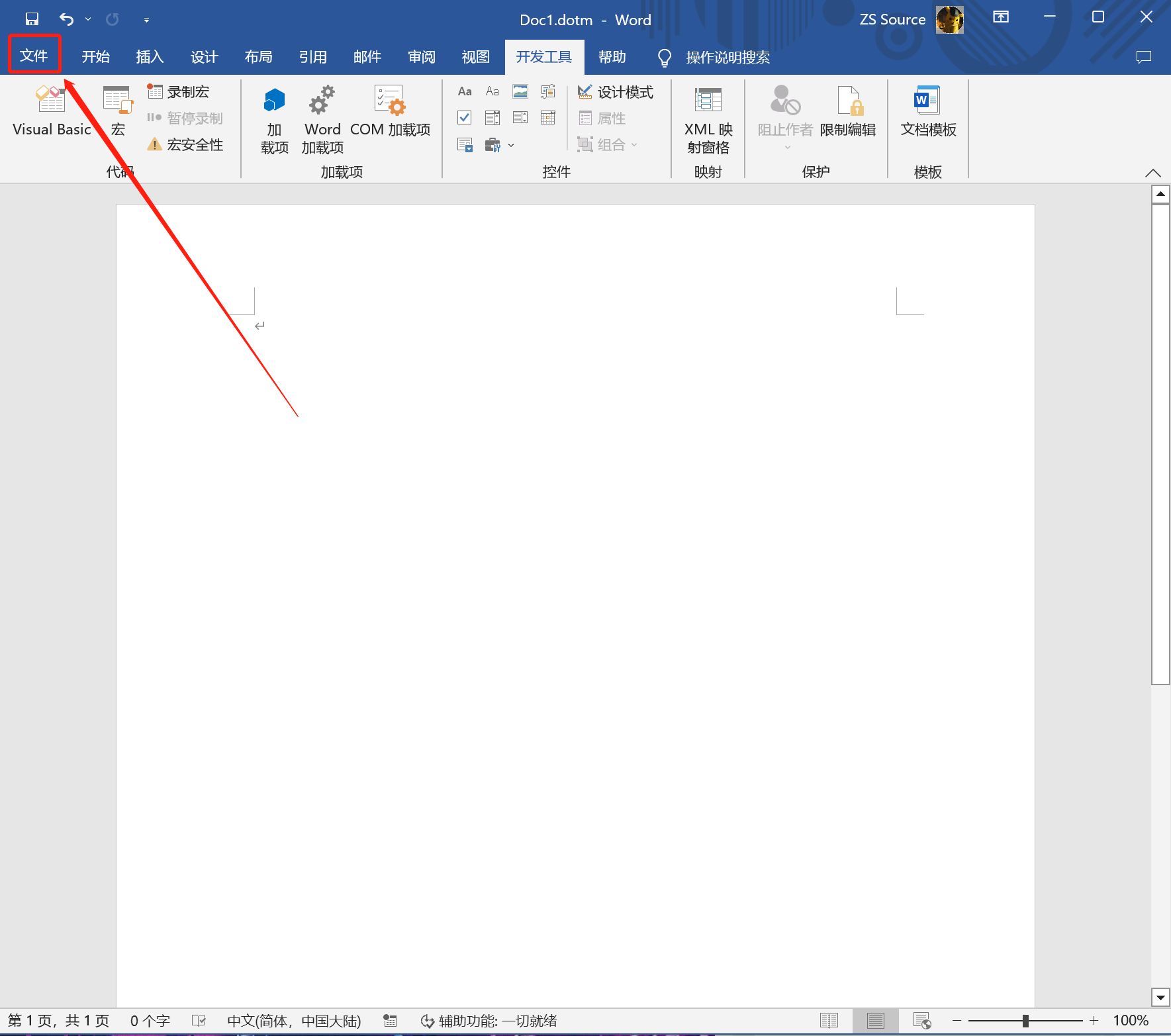Insert a rich text content control
Image resolution: width=1171 pixels, height=1036 pixels.
point(465,91)
